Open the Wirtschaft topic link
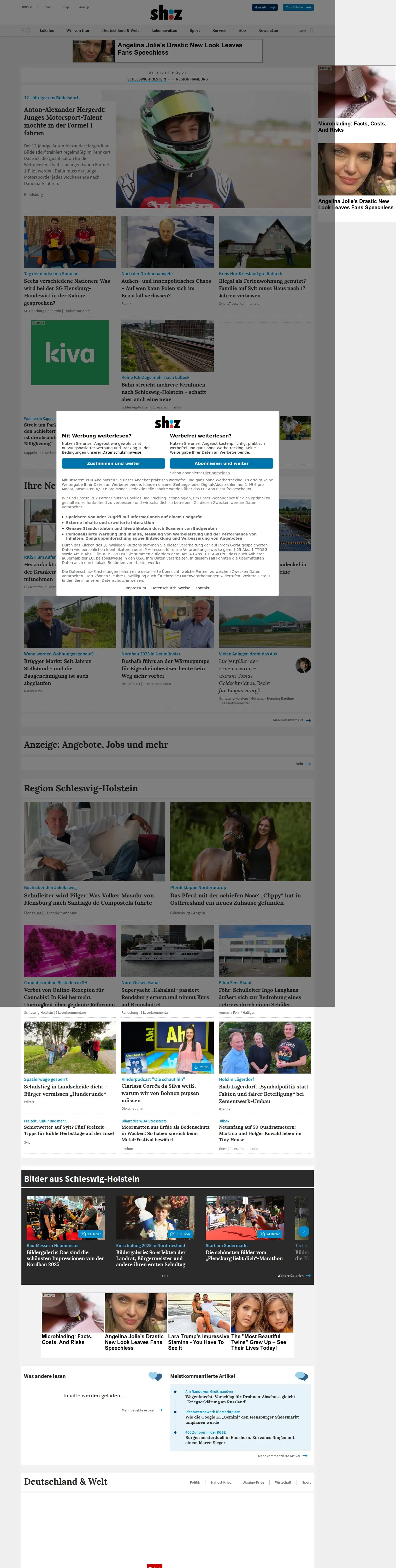 [283, 1482]
